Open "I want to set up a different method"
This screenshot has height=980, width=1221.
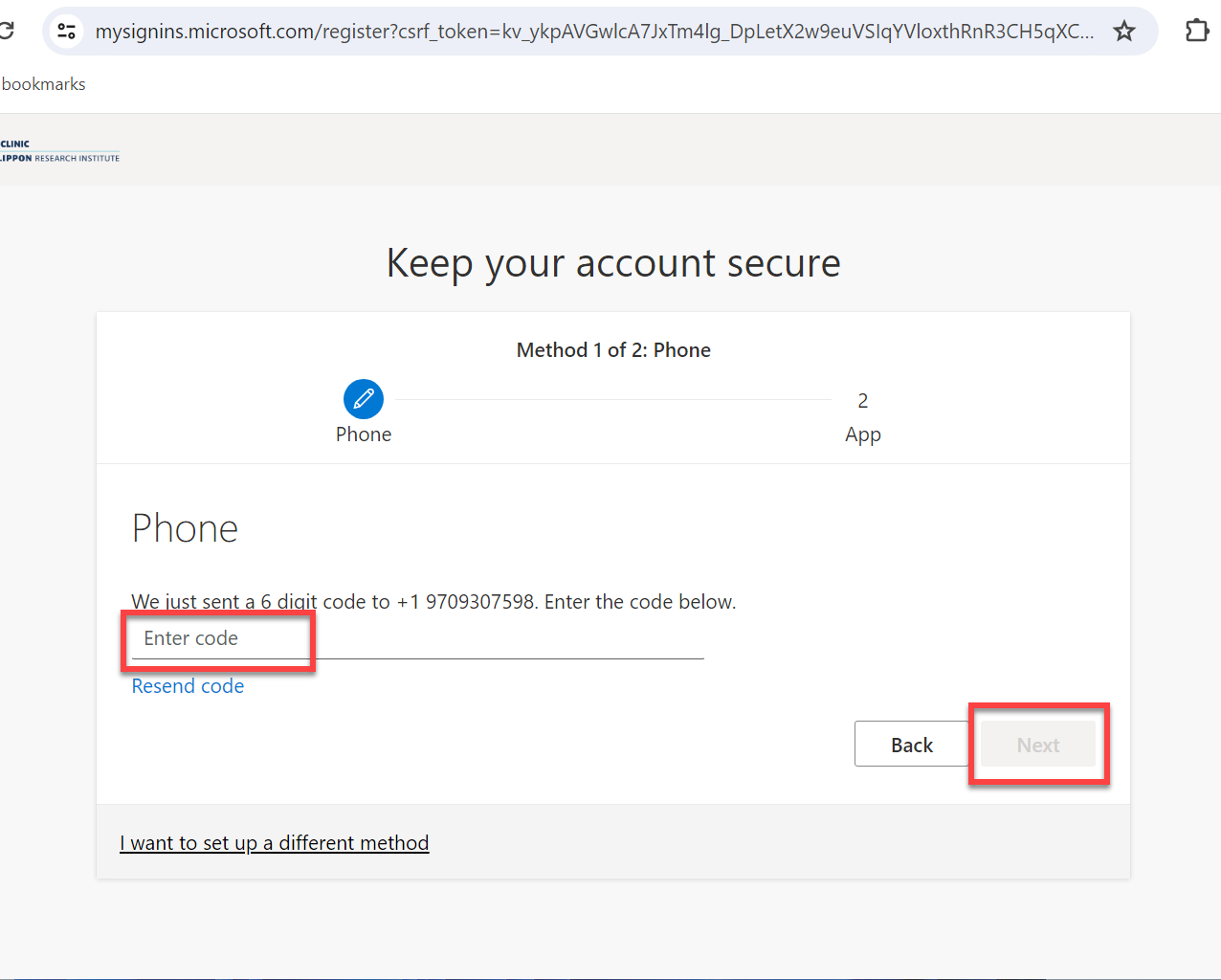click(275, 843)
